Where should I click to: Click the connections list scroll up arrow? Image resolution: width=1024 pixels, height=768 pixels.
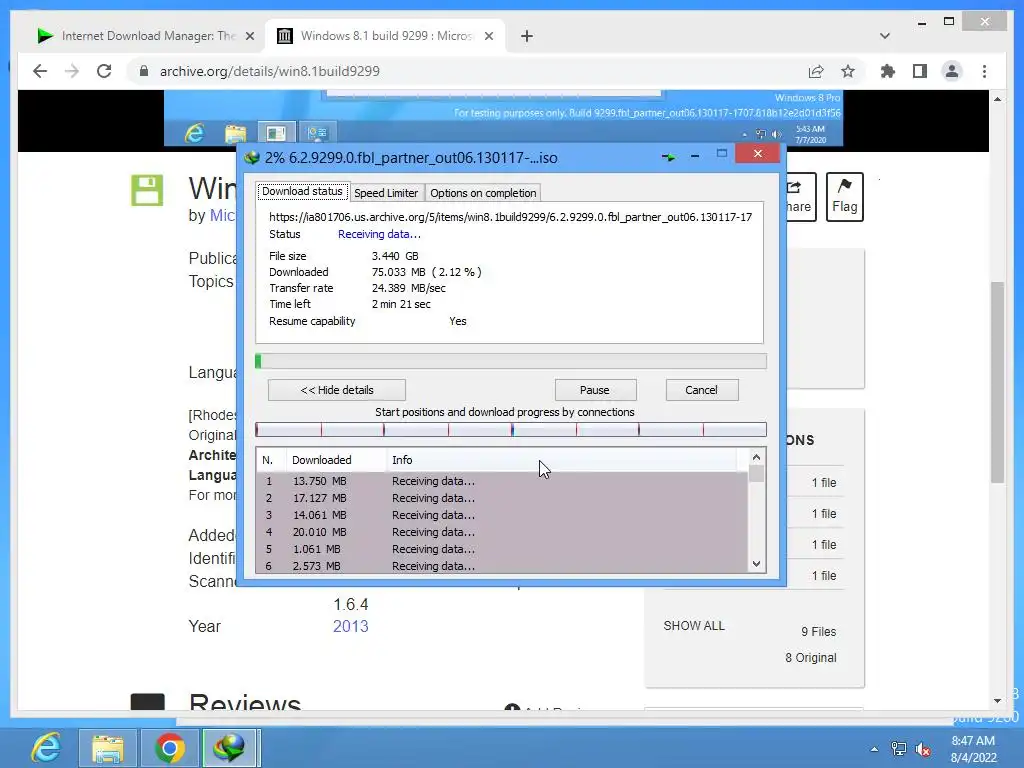tap(756, 457)
